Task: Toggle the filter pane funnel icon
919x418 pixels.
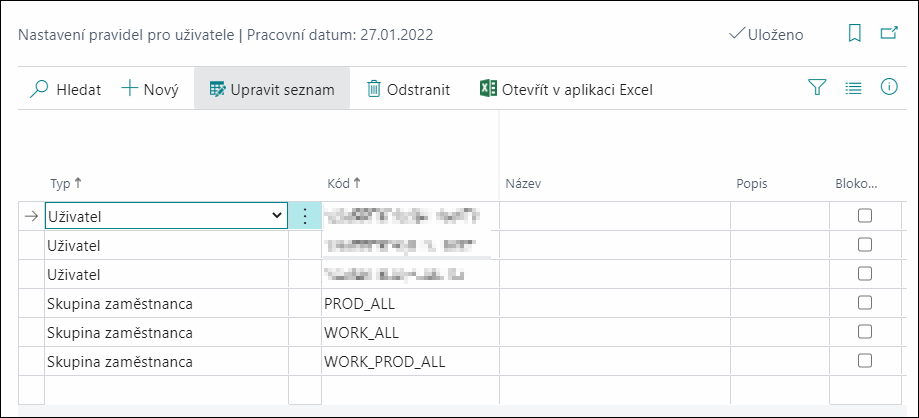Action: tap(817, 89)
